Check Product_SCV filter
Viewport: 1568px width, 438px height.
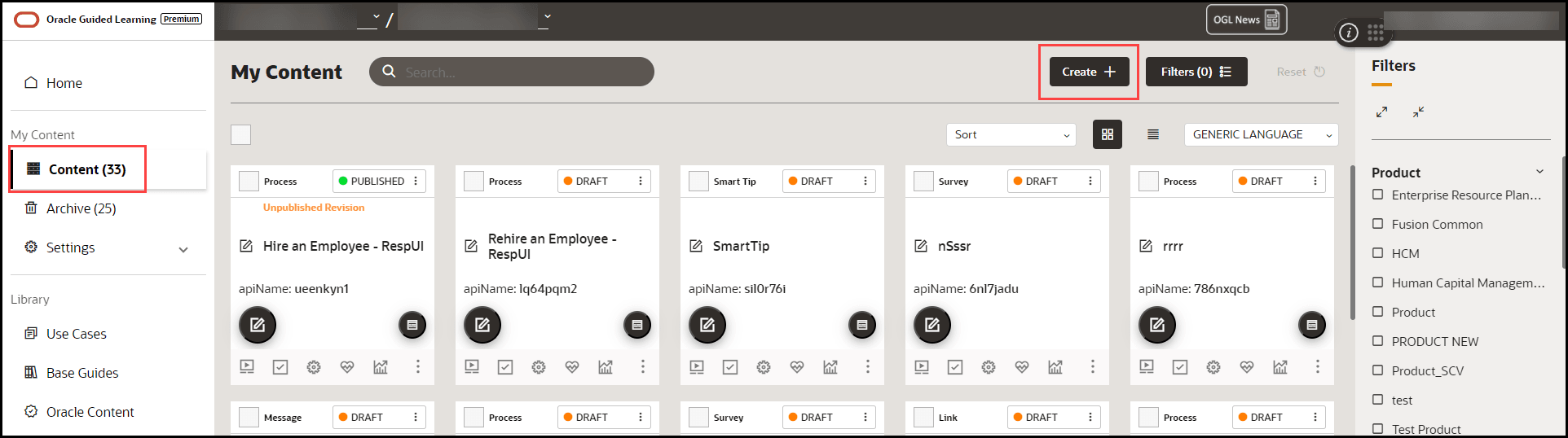pos(1378,370)
